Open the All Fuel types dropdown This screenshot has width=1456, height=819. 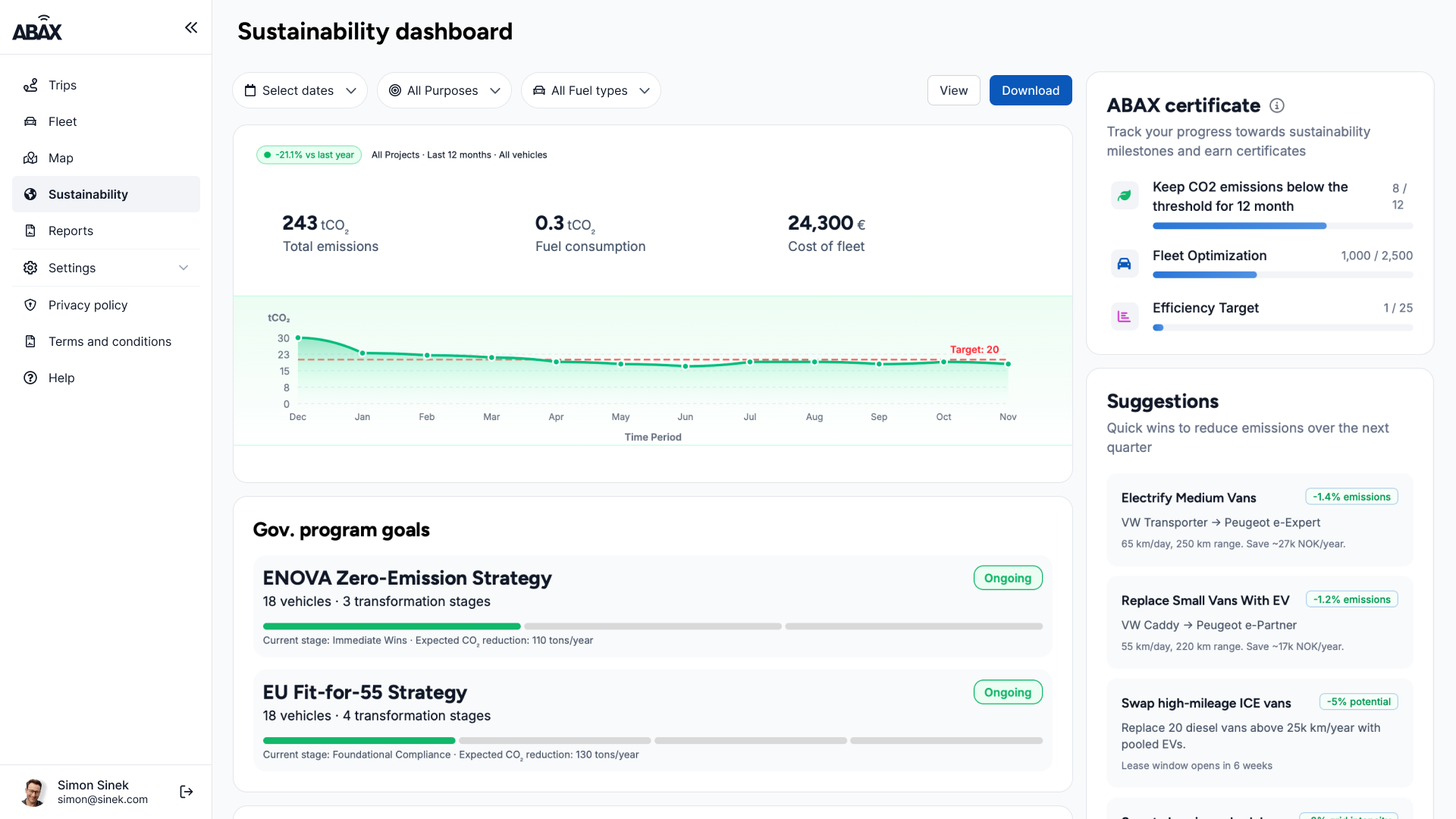click(590, 90)
